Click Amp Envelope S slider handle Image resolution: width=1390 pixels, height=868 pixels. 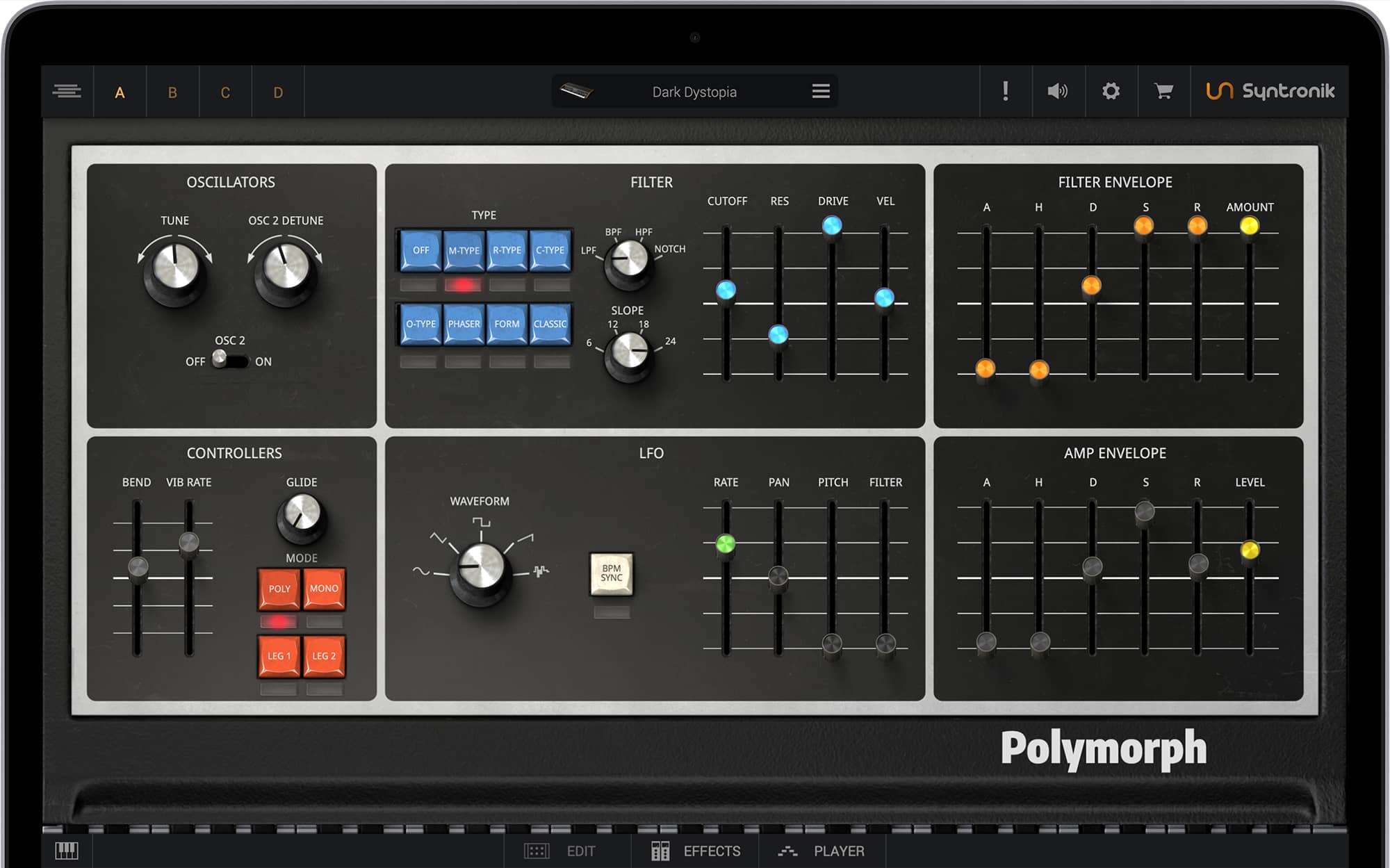tap(1145, 512)
